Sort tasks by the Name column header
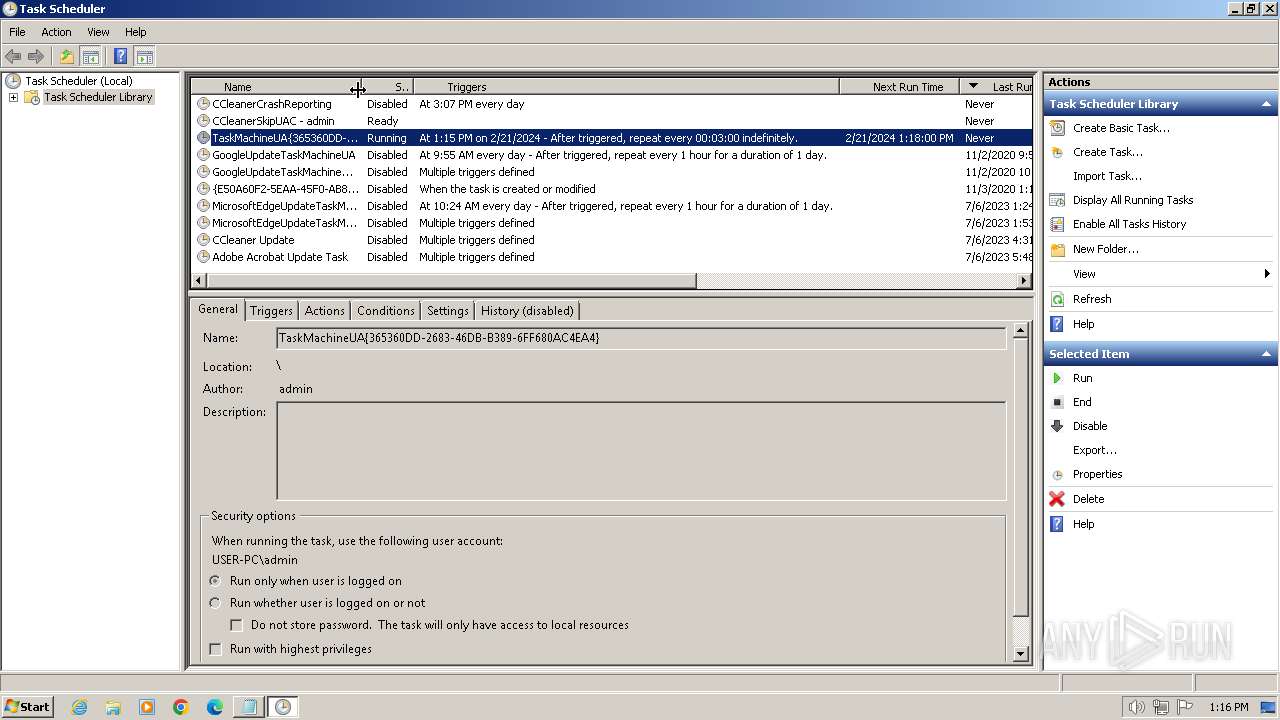This screenshot has width=1280, height=720. tap(274, 87)
